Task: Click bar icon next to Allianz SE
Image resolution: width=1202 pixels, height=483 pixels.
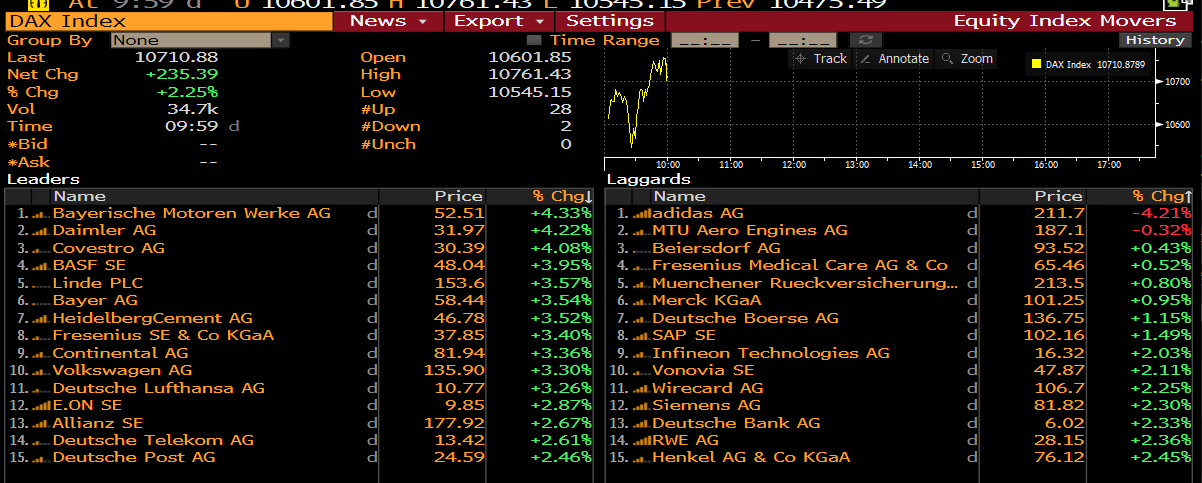Action: pyautogui.click(x=40, y=424)
